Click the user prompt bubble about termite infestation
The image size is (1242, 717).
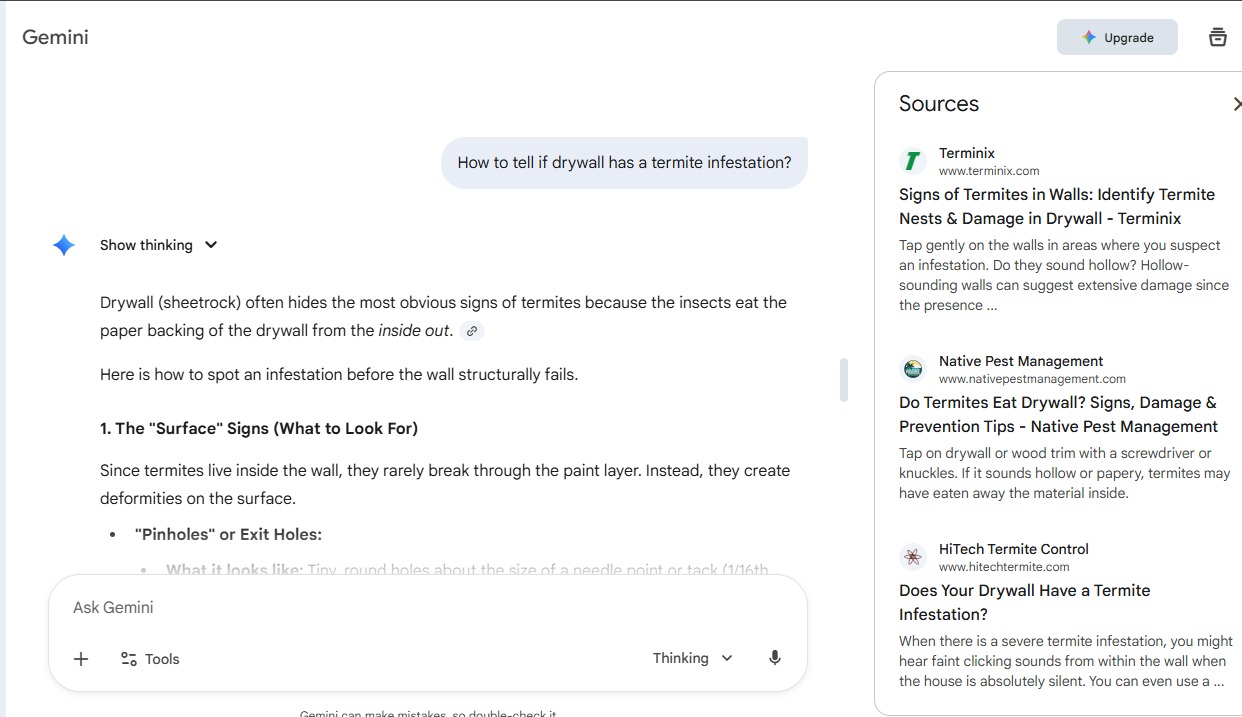(x=624, y=163)
